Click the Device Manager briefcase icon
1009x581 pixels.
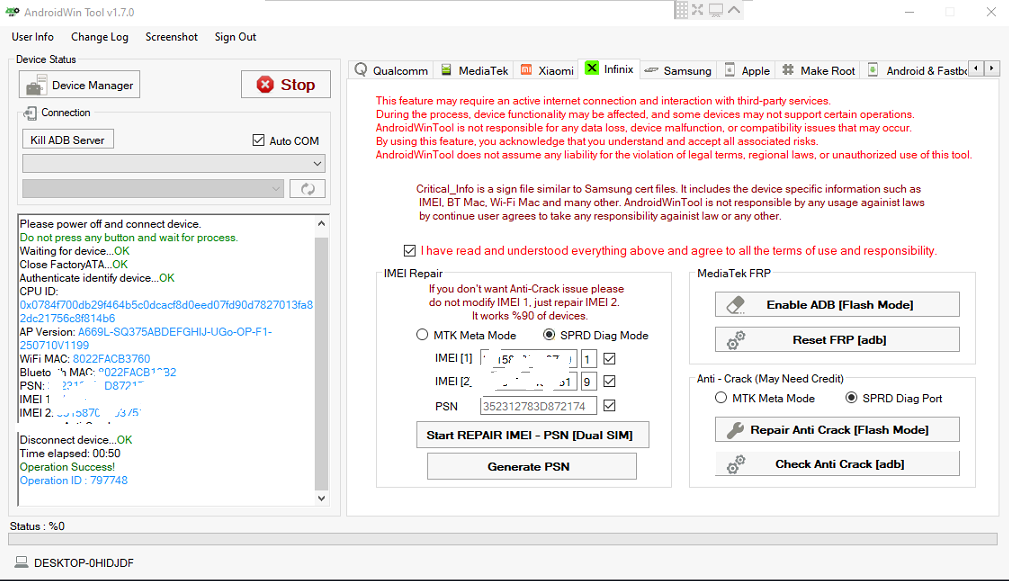coord(37,85)
